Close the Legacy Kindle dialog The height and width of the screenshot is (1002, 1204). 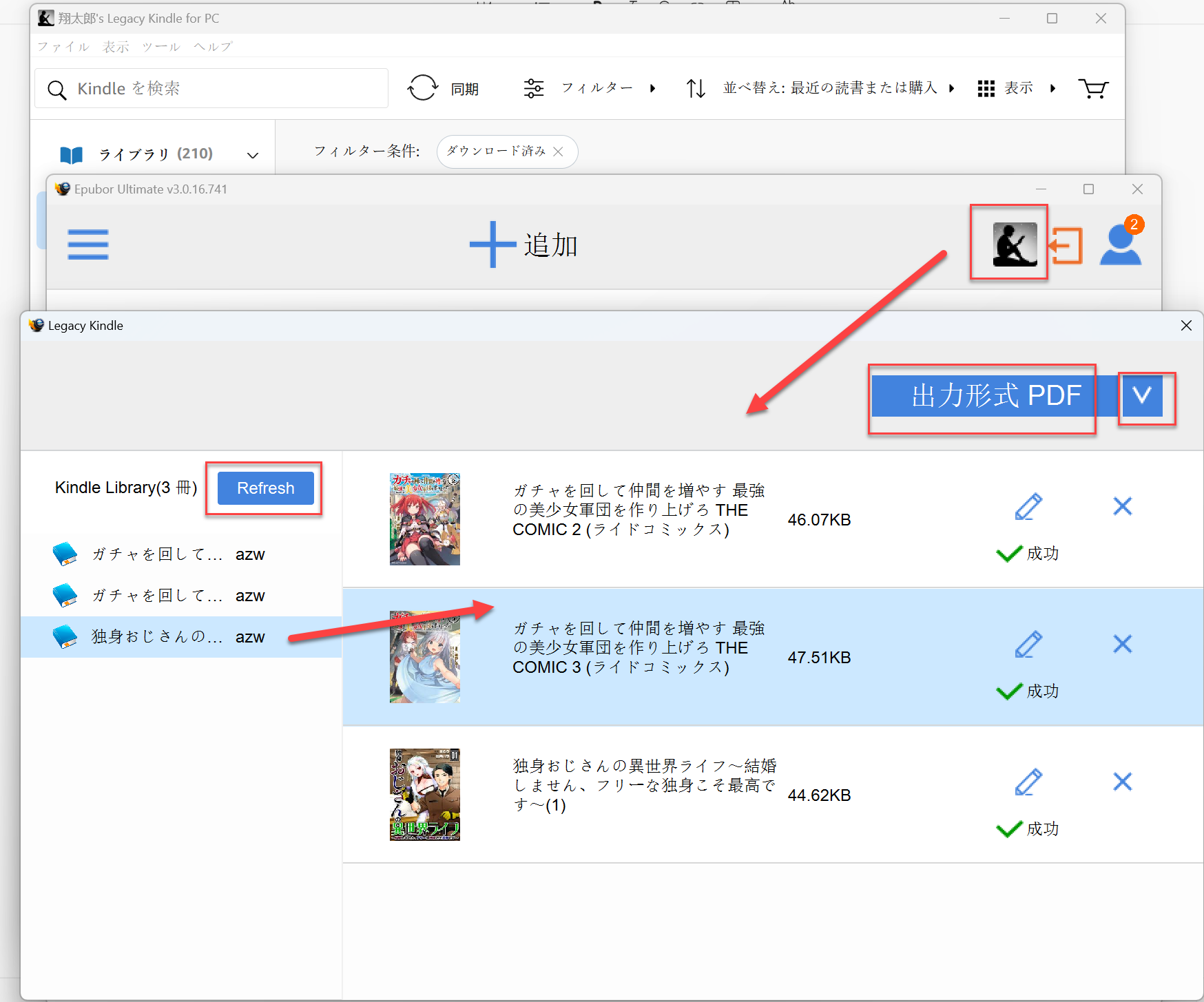pyautogui.click(x=1186, y=325)
